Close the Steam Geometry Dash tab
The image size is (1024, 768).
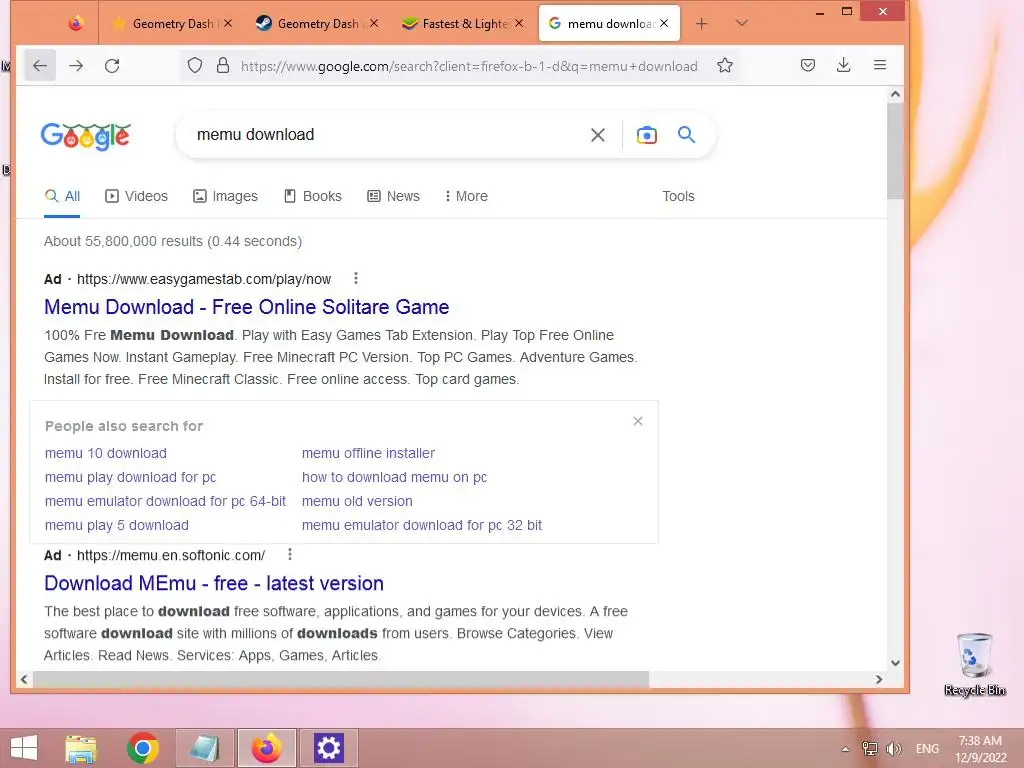[x=374, y=24]
